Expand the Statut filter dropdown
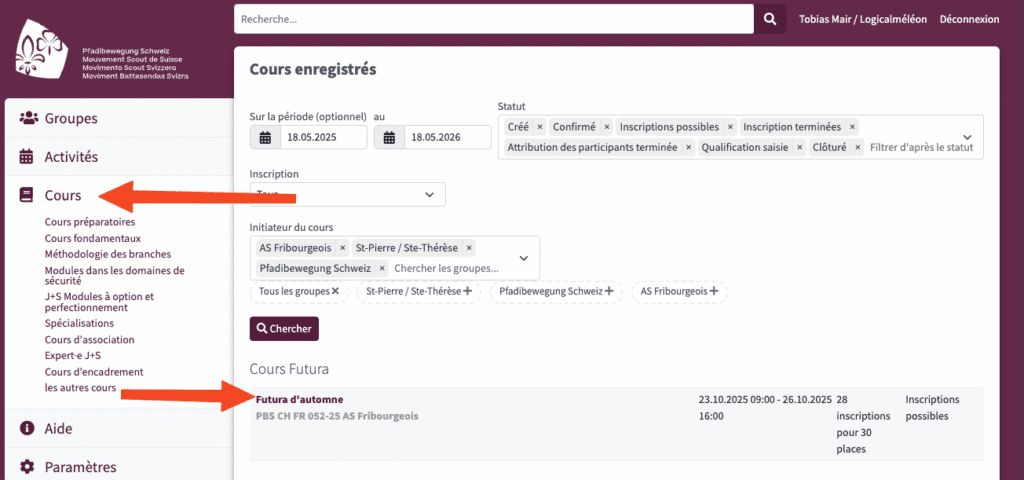1024x480 pixels. 967,138
